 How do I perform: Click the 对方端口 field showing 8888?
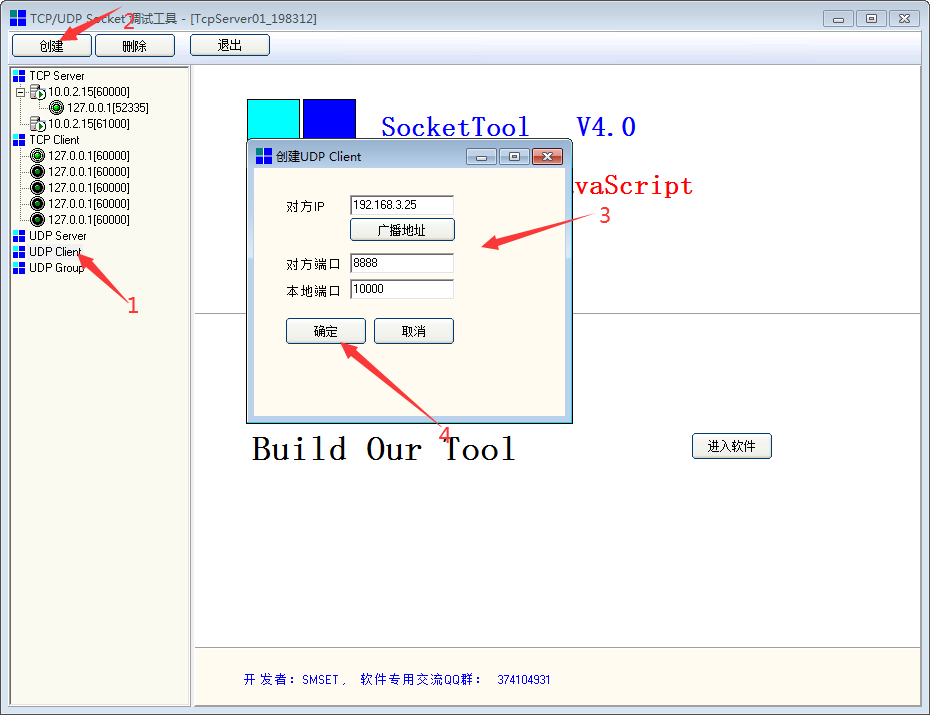tap(402, 263)
